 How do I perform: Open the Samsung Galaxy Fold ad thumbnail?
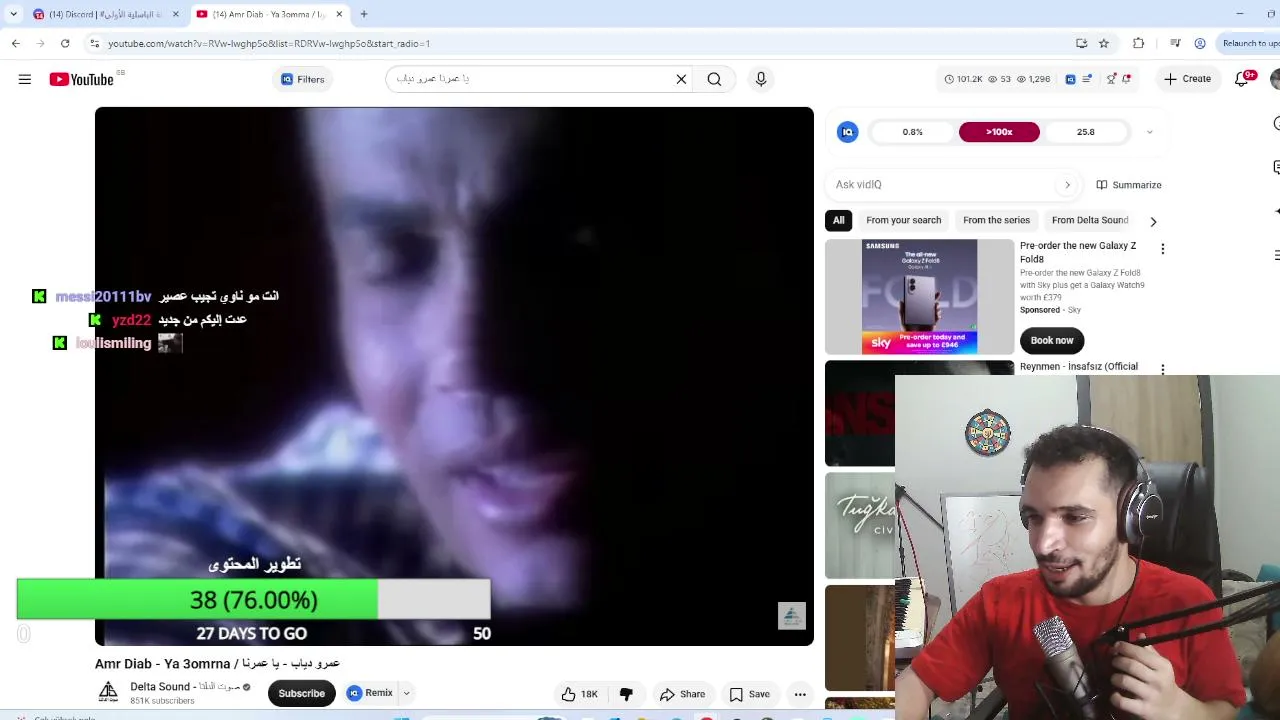coord(919,297)
